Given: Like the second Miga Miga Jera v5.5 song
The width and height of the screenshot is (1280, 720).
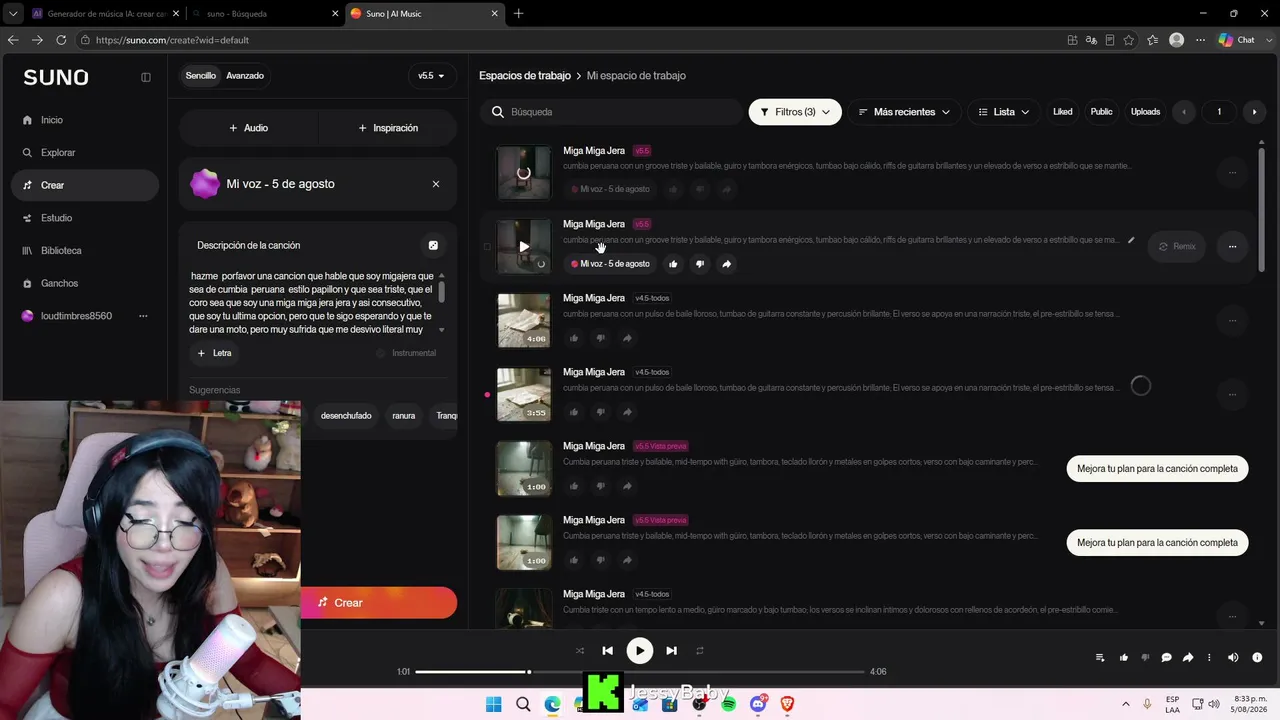Looking at the screenshot, I should pos(673,264).
